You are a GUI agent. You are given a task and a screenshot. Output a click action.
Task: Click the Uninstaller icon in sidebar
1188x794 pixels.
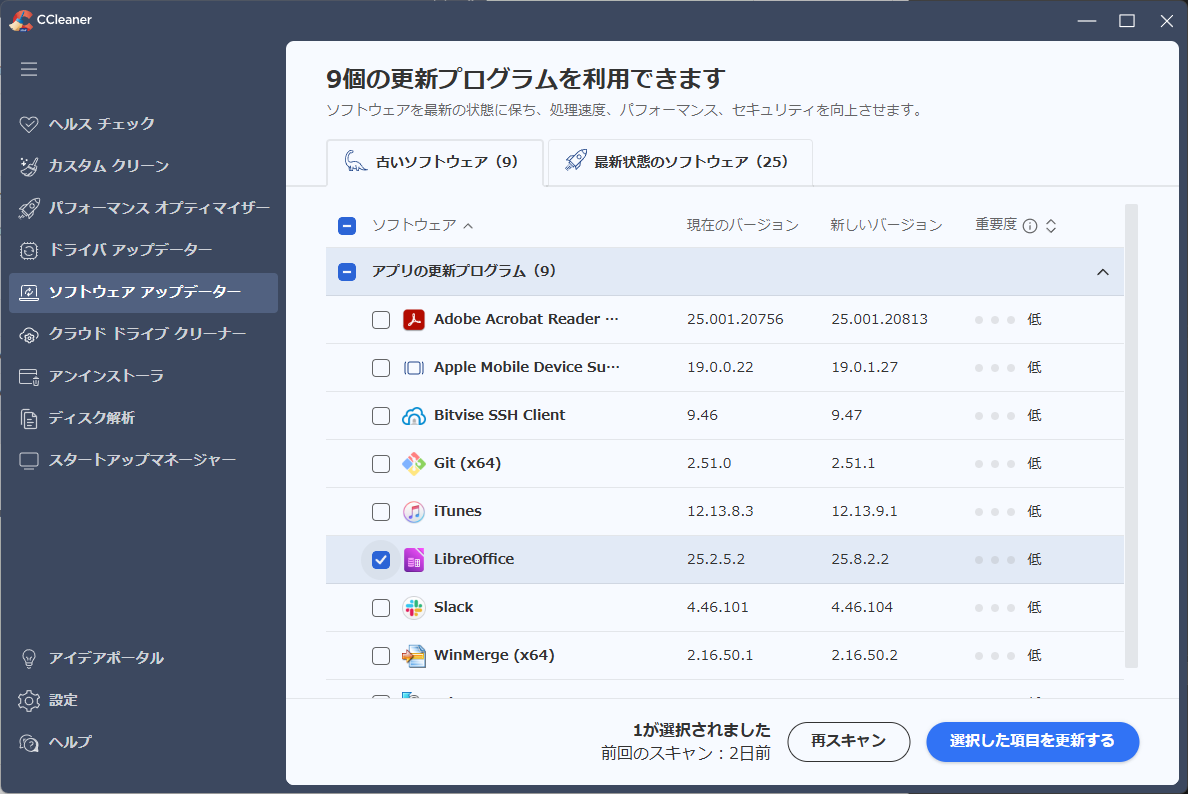coord(29,377)
